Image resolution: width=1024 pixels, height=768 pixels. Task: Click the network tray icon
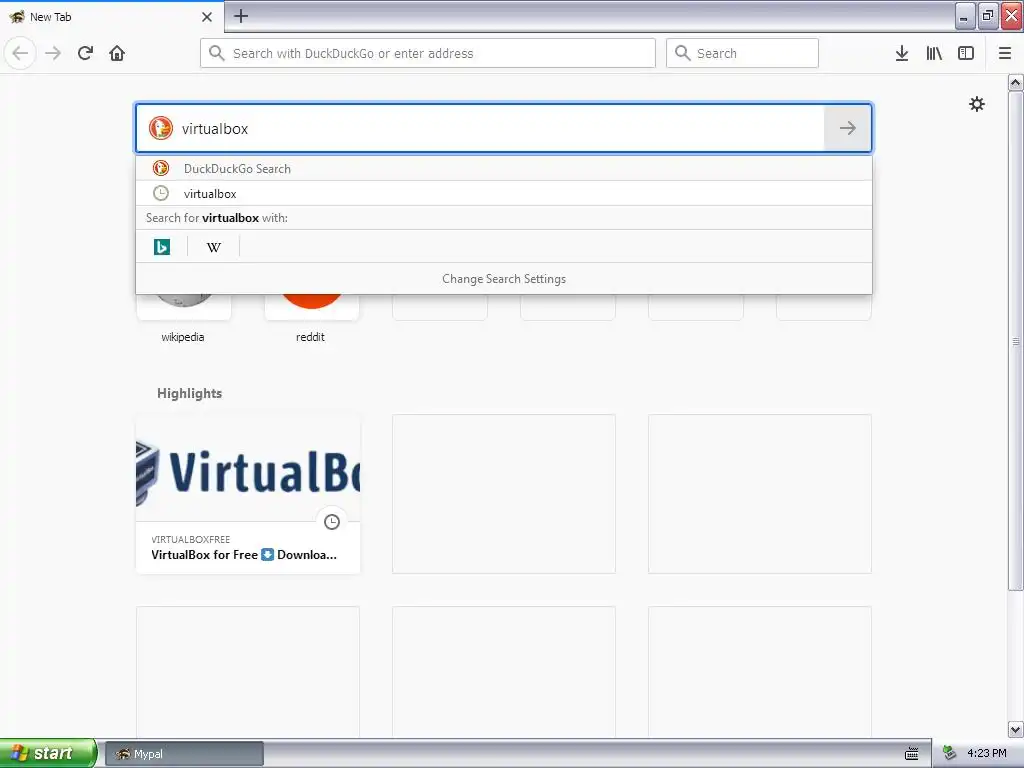[950, 753]
